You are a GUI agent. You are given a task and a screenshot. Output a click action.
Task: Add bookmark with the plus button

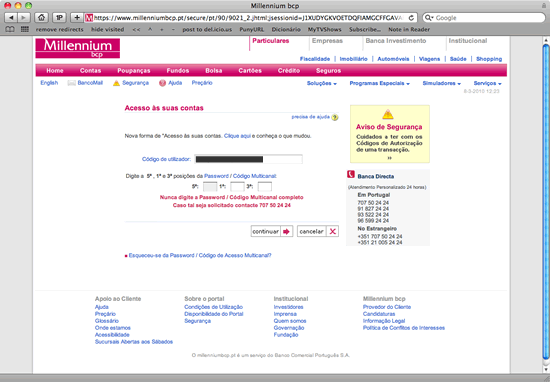[x=77, y=17]
